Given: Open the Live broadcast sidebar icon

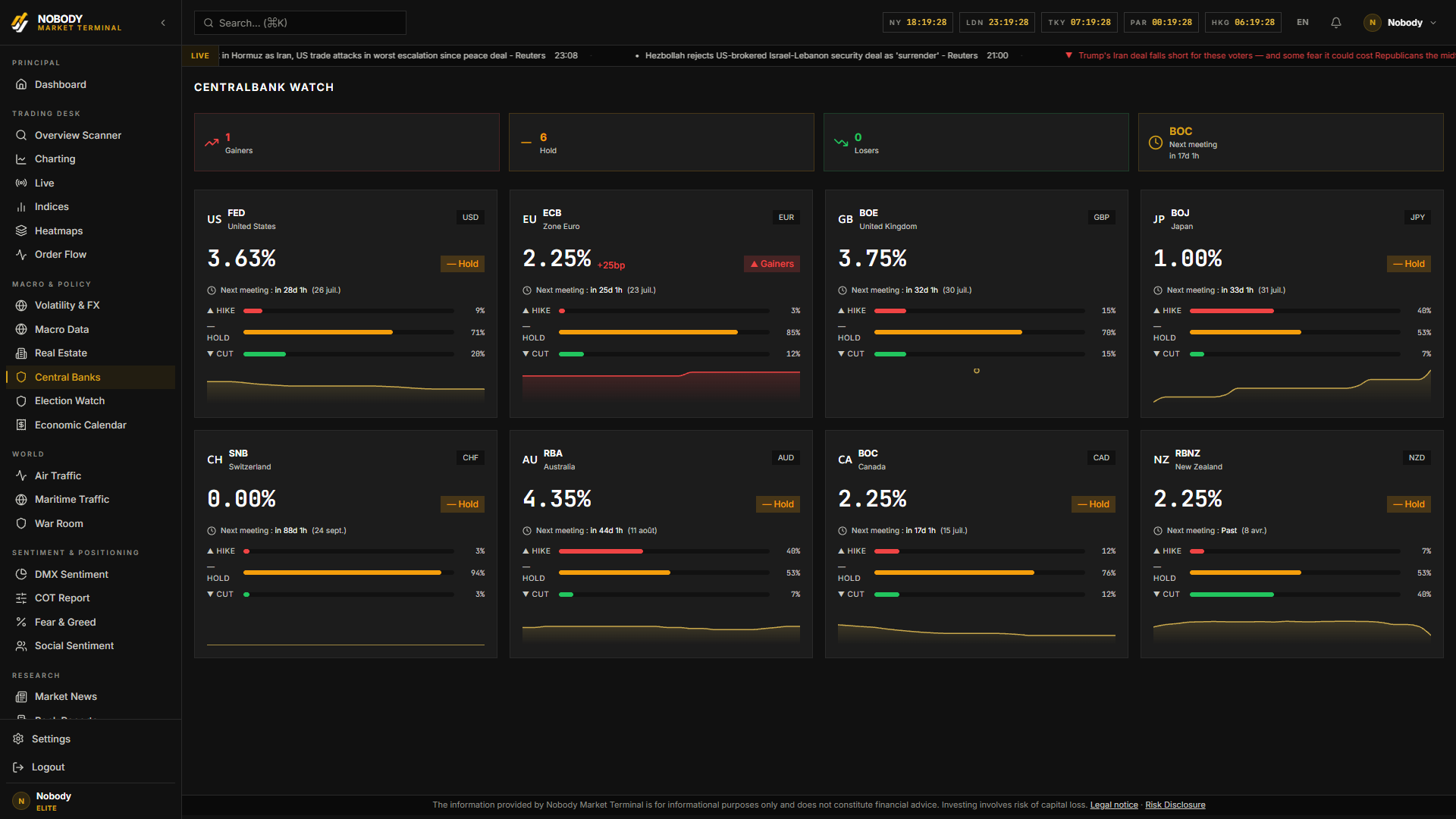Looking at the screenshot, I should click(21, 183).
